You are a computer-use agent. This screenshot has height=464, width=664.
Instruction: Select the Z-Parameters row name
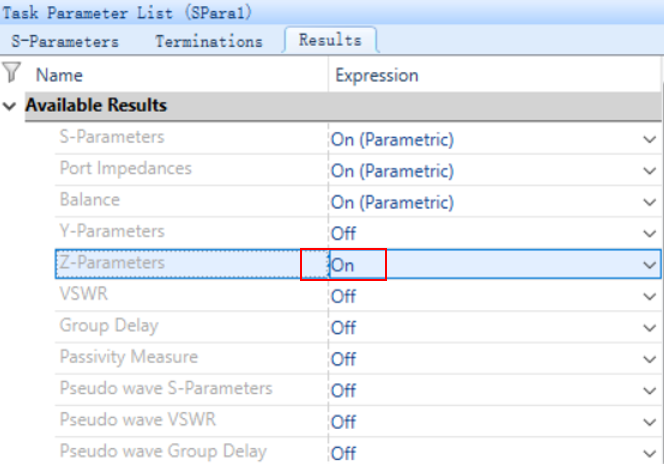pos(112,262)
